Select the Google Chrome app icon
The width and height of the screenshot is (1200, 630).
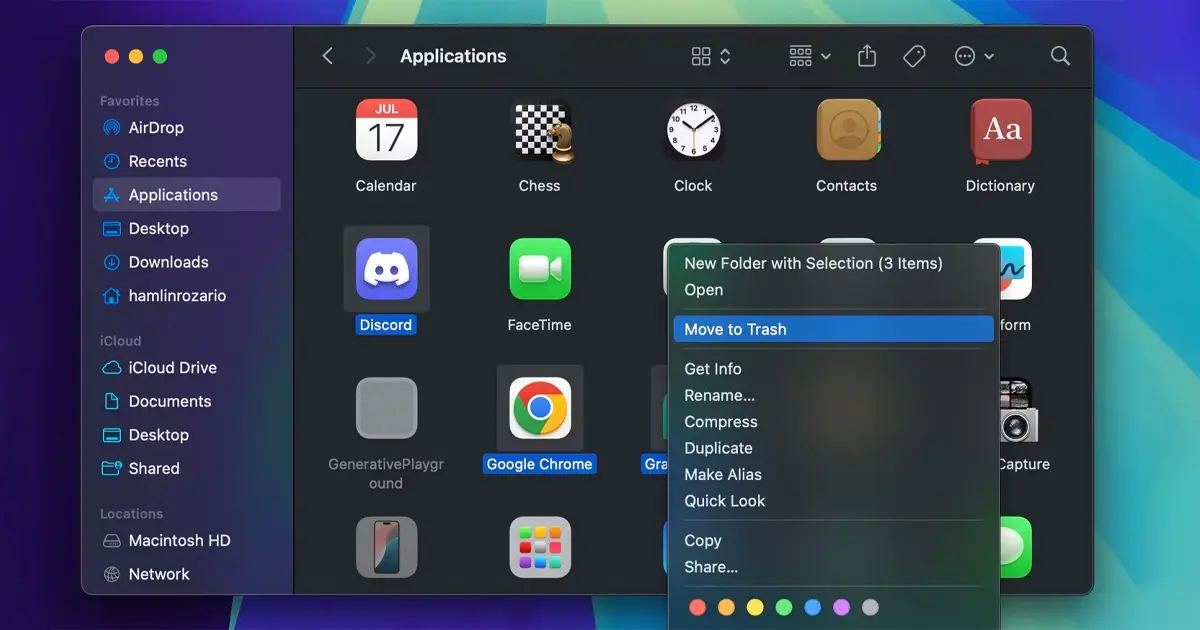pyautogui.click(x=540, y=408)
